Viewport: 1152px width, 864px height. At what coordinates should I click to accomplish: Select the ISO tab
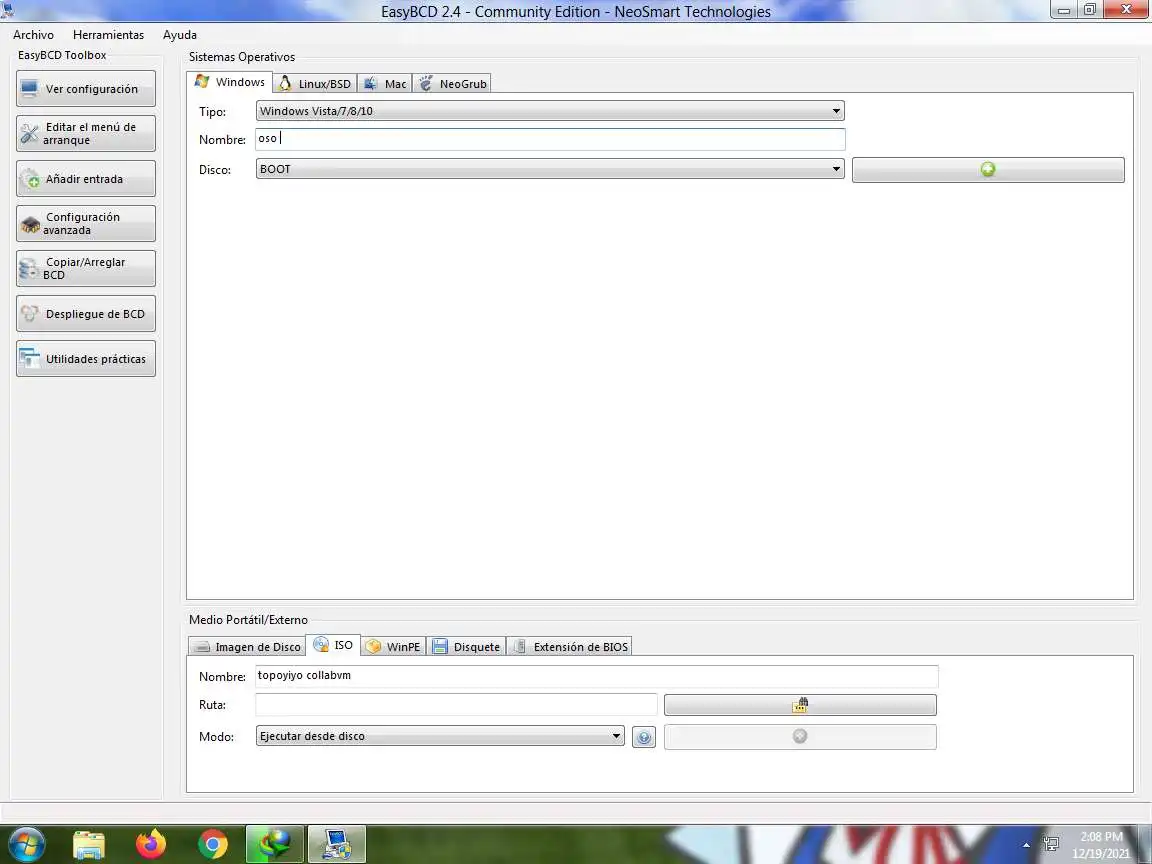pos(333,645)
